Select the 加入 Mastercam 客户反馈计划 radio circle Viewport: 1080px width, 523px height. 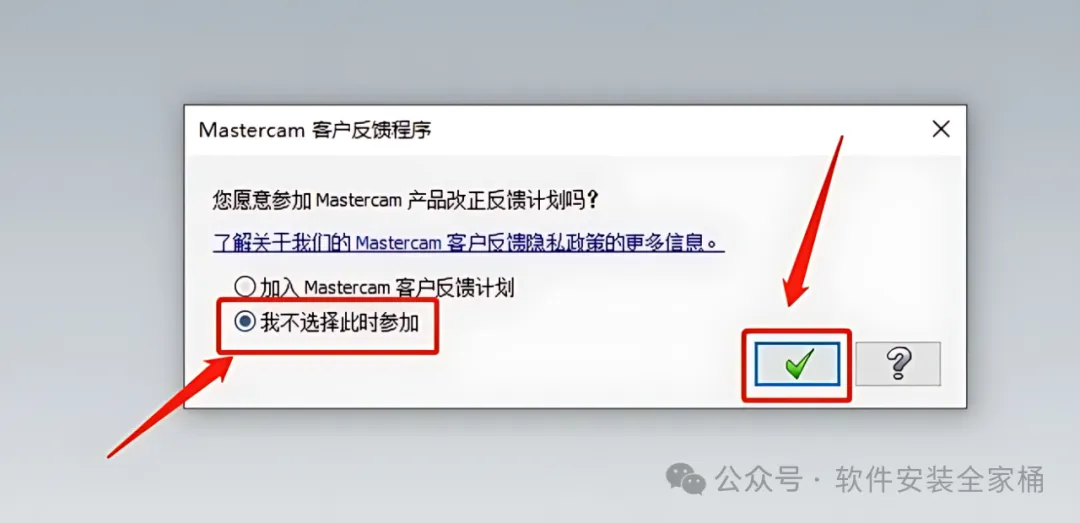245,287
